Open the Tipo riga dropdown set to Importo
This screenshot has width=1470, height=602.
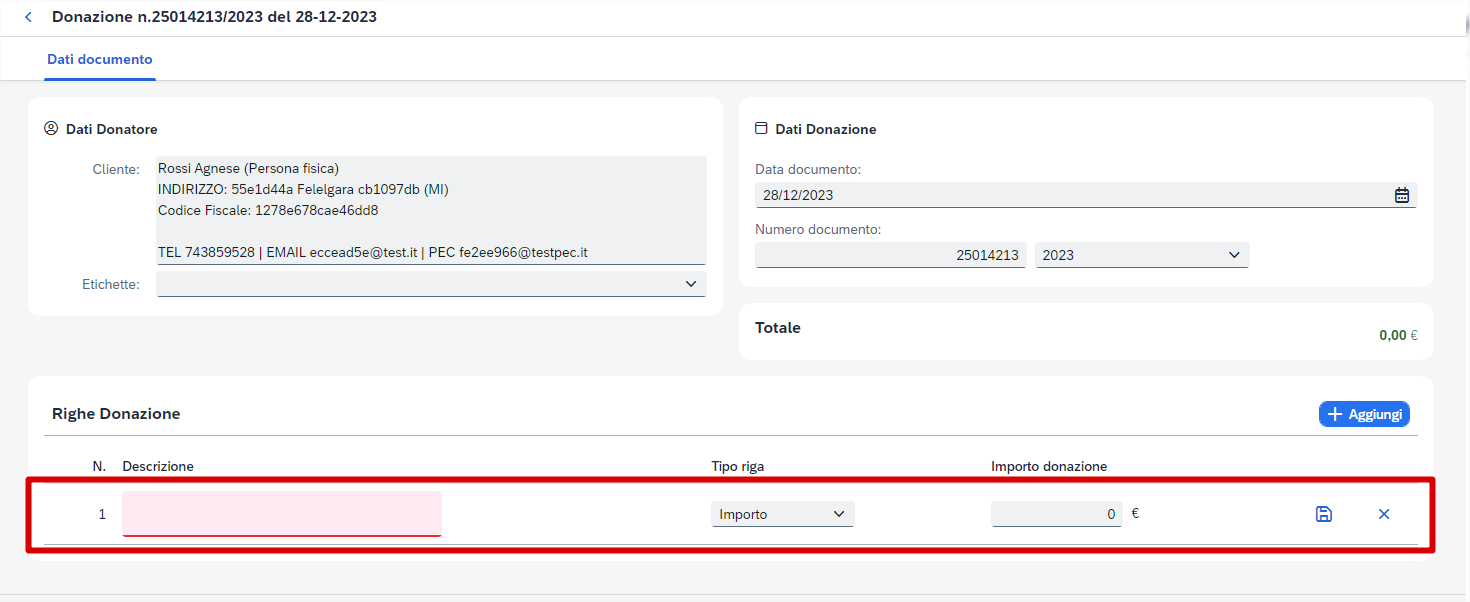[x=782, y=514]
